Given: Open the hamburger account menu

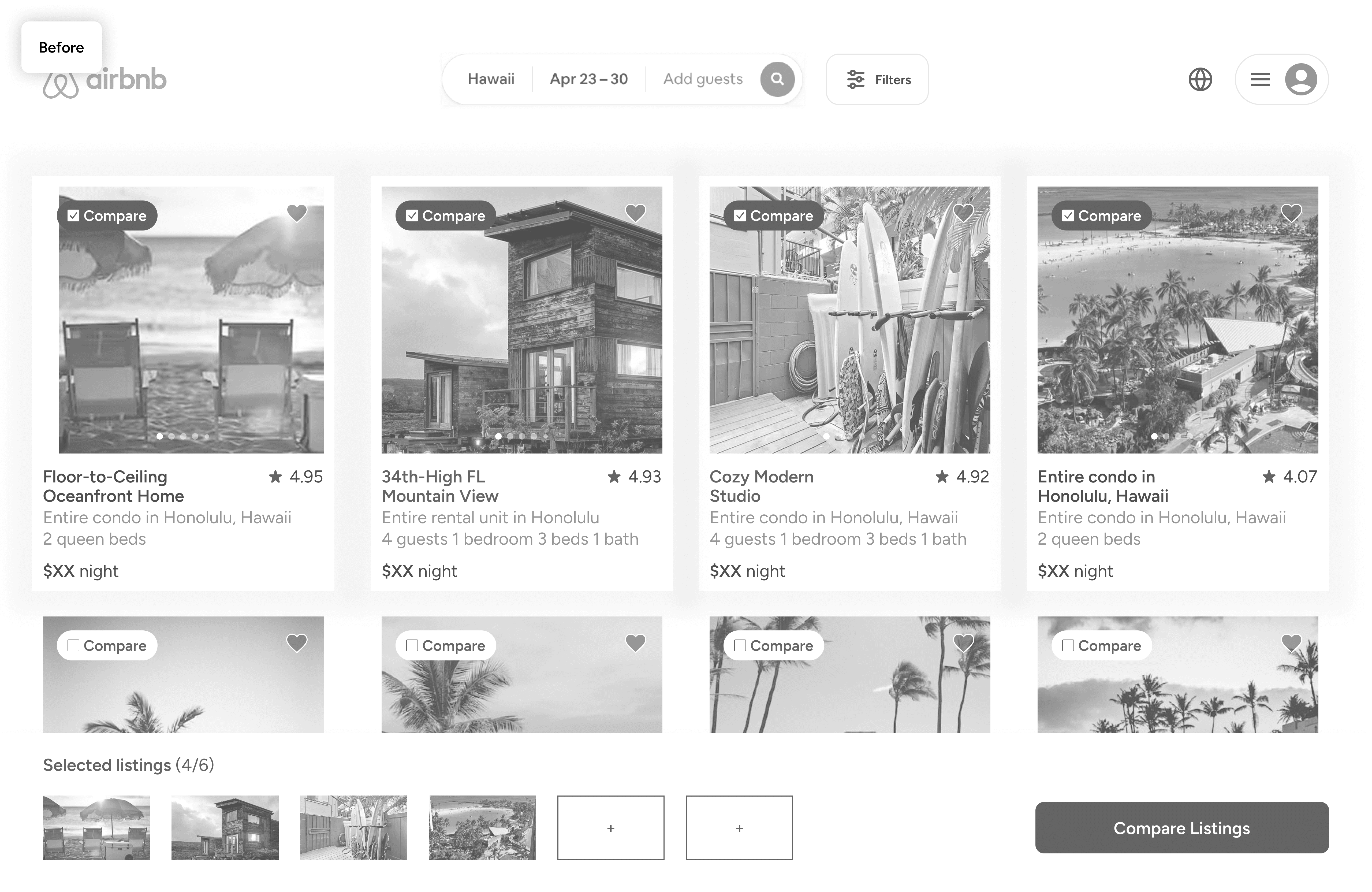Looking at the screenshot, I should [1260, 79].
